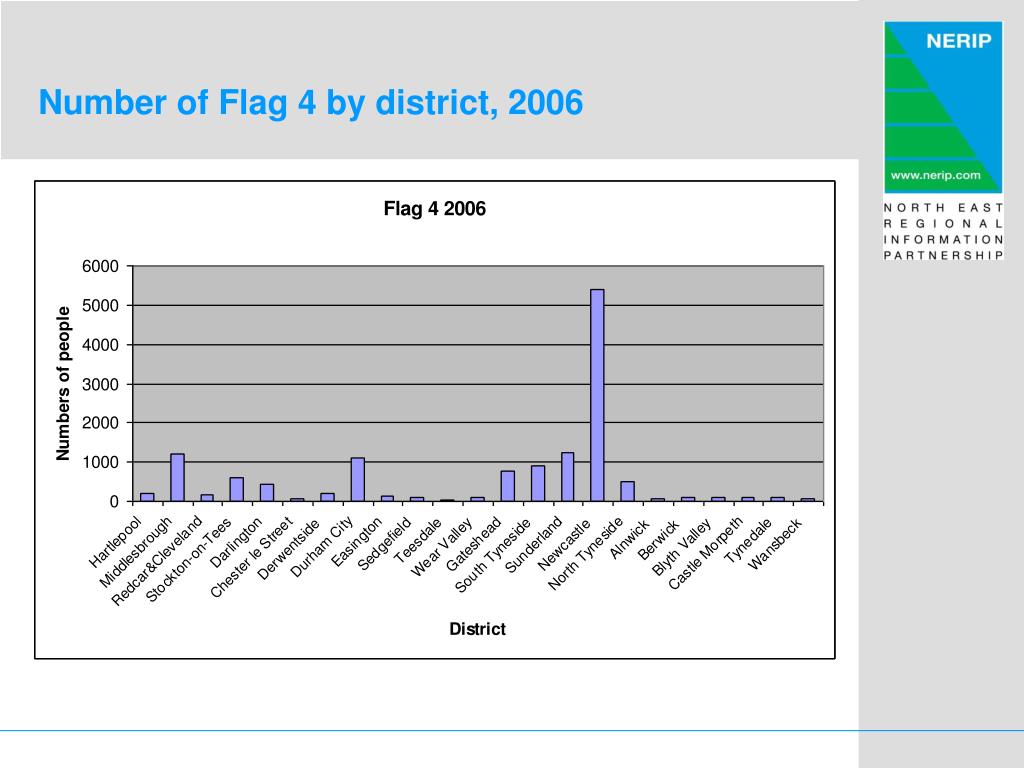Select the Middlesbrough bar in the chart
The image size is (1024, 768).
click(x=177, y=477)
